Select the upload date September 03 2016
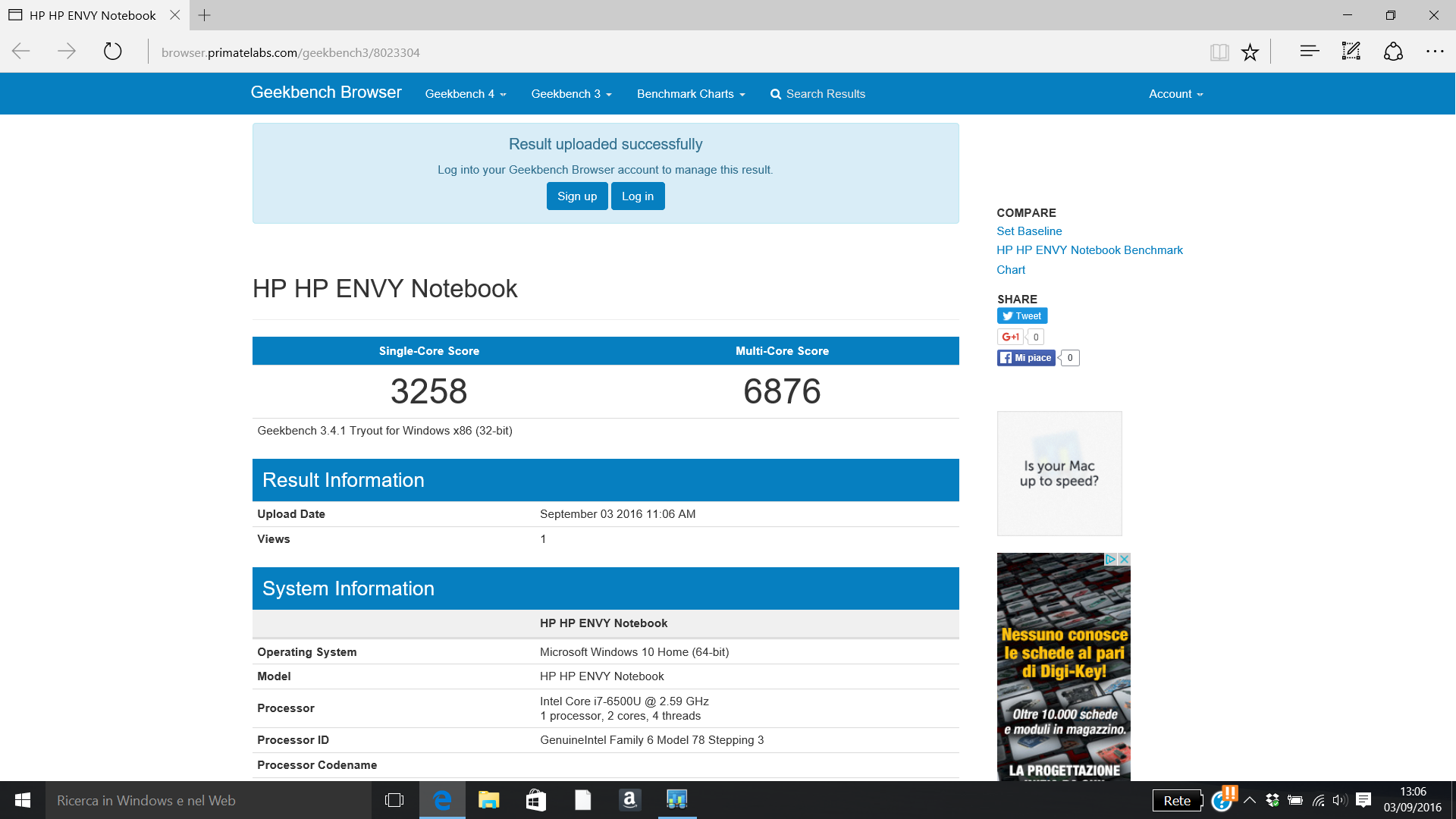 click(x=617, y=514)
